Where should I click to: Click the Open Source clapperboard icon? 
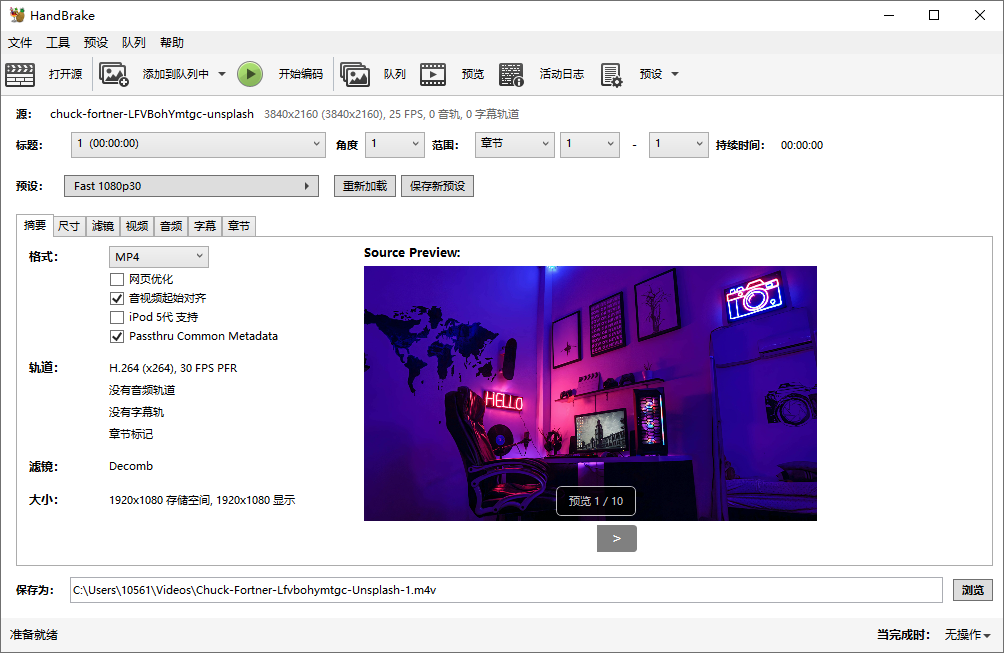20,74
